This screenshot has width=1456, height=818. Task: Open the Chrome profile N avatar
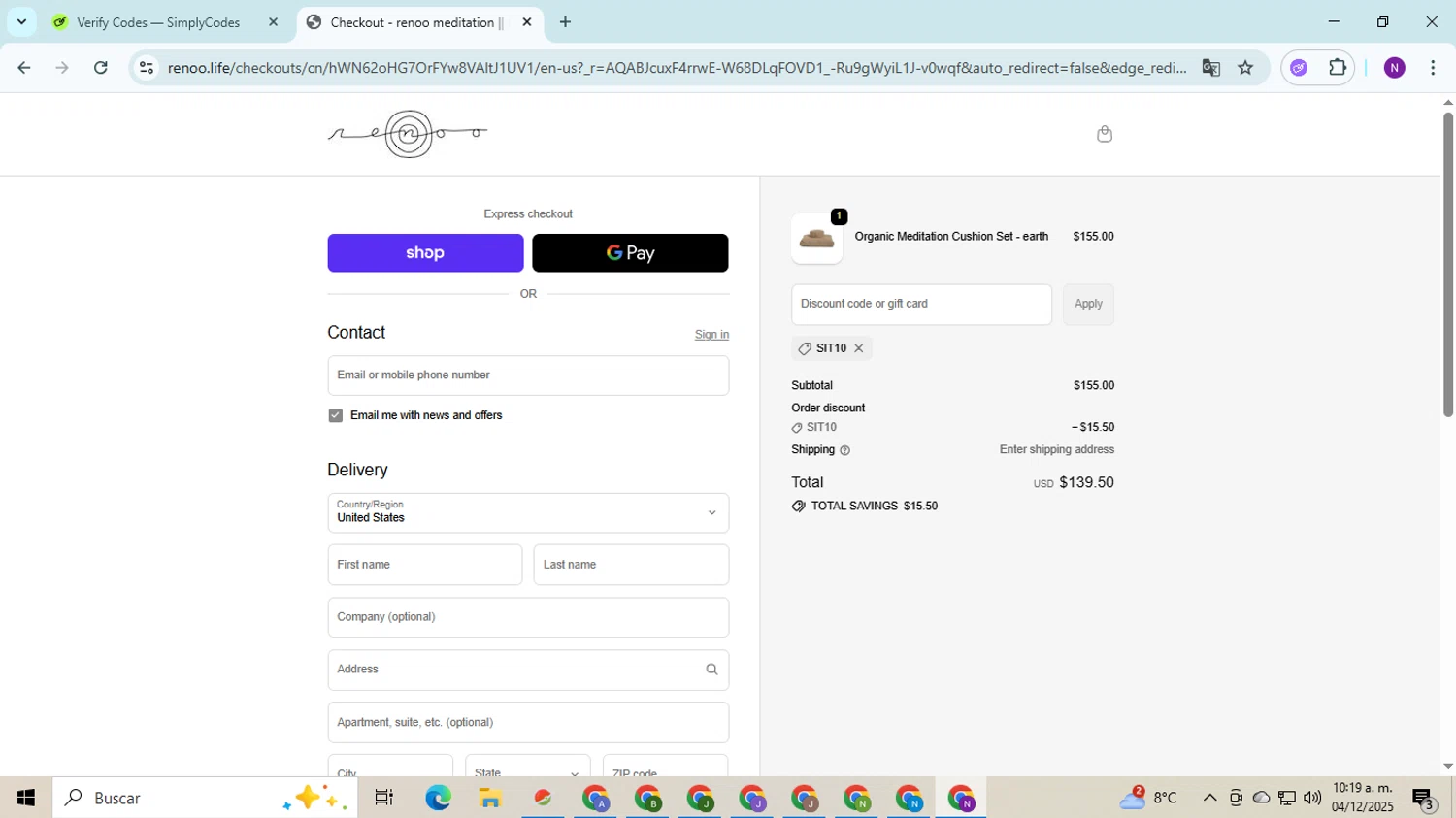[x=1394, y=68]
